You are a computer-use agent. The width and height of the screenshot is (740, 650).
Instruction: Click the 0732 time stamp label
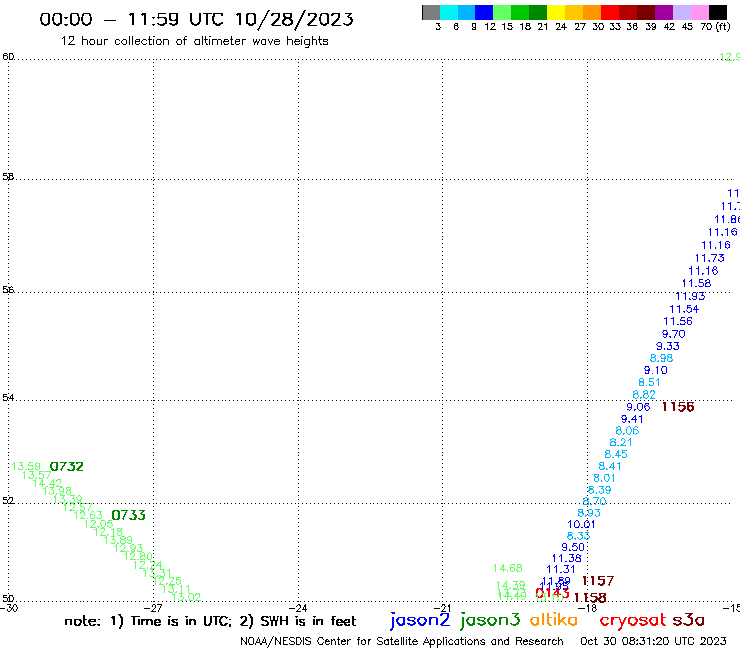tap(67, 466)
